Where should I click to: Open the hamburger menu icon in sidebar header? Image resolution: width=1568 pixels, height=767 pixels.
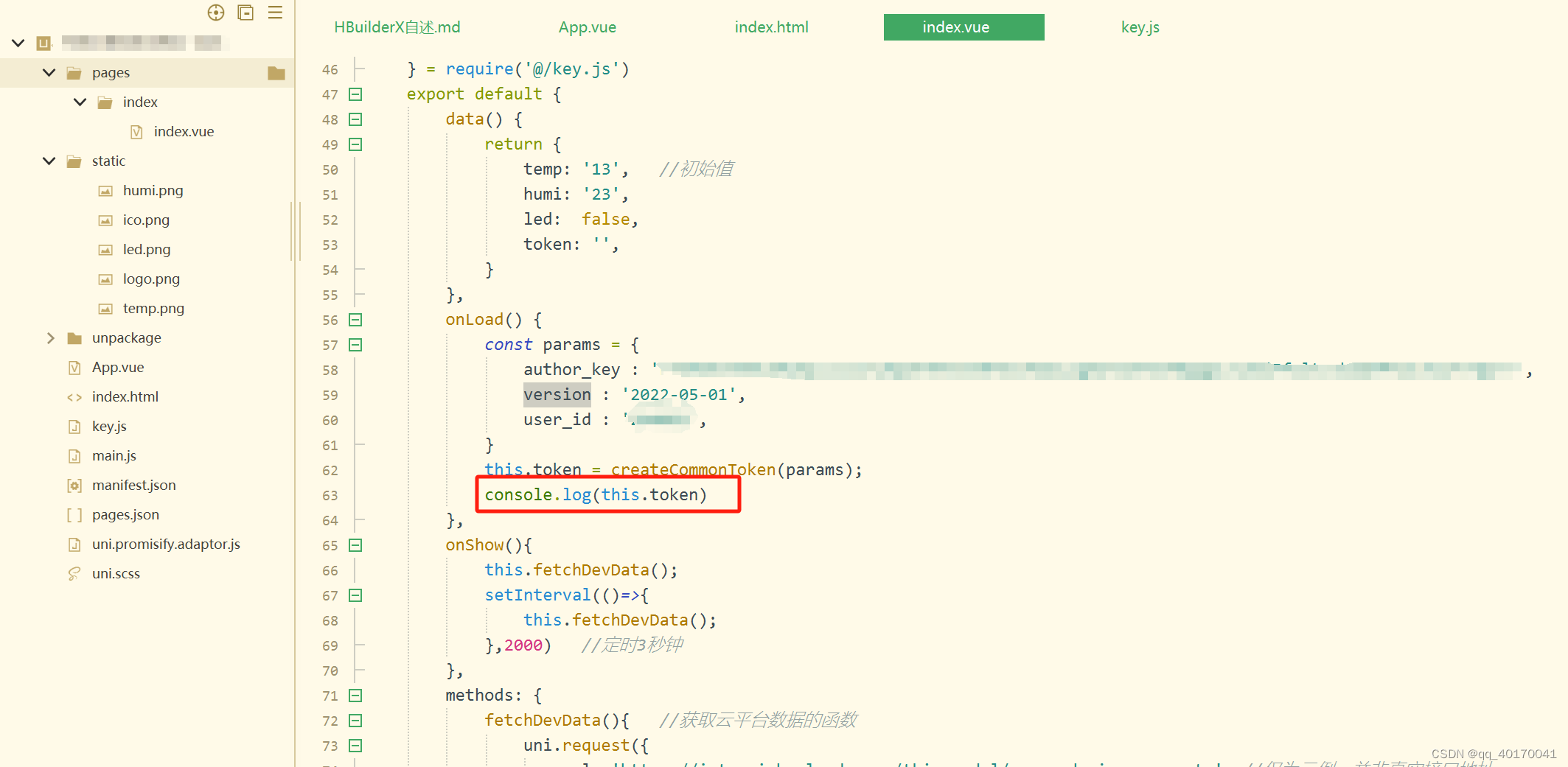click(275, 13)
